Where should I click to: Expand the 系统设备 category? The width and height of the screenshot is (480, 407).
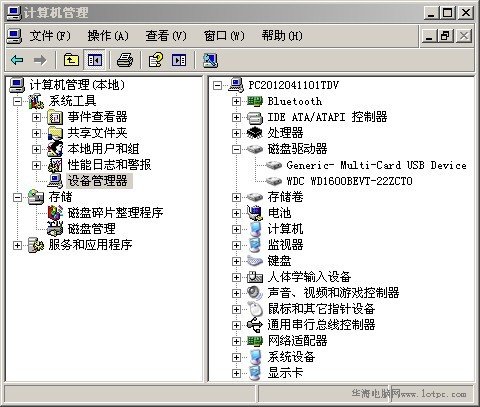click(x=236, y=357)
